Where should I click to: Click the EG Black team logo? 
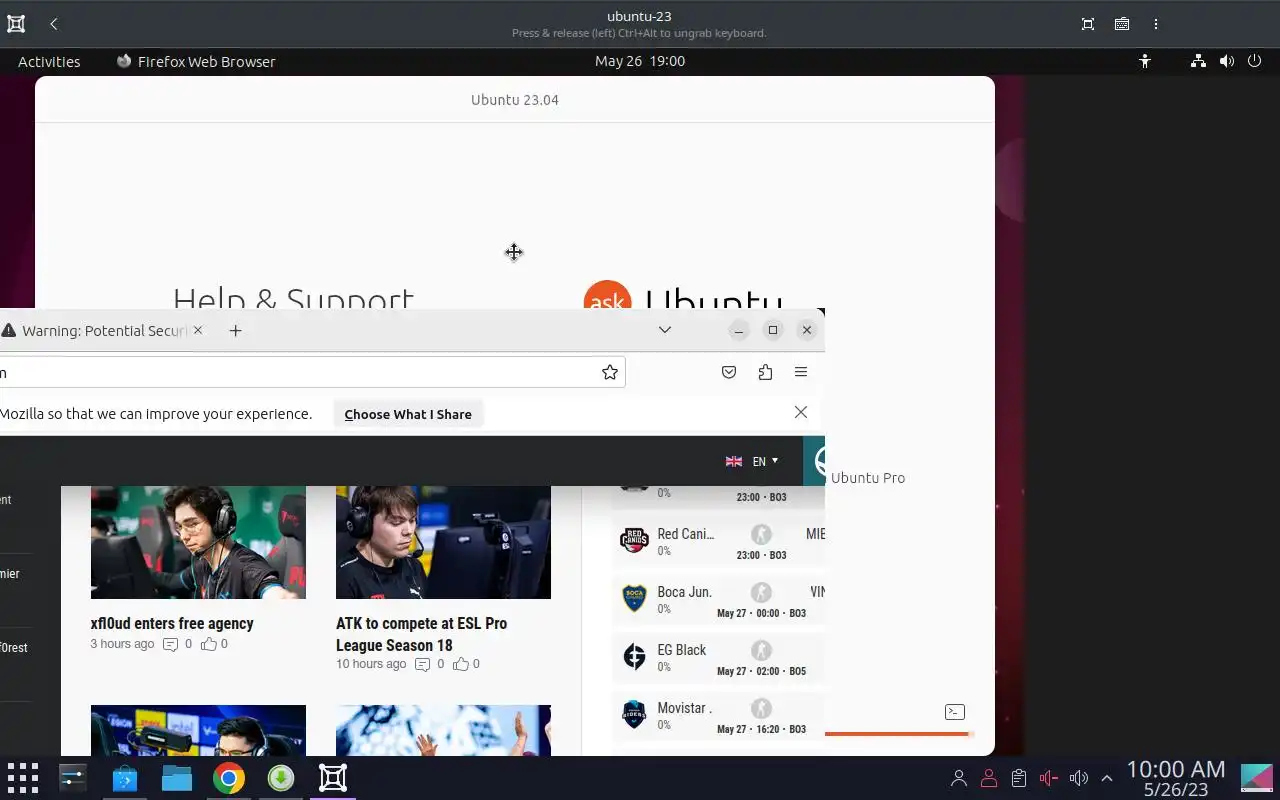635,657
